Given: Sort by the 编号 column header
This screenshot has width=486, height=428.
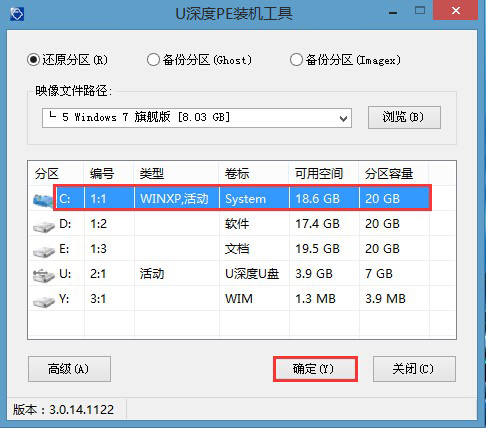Looking at the screenshot, I should 109,173.
